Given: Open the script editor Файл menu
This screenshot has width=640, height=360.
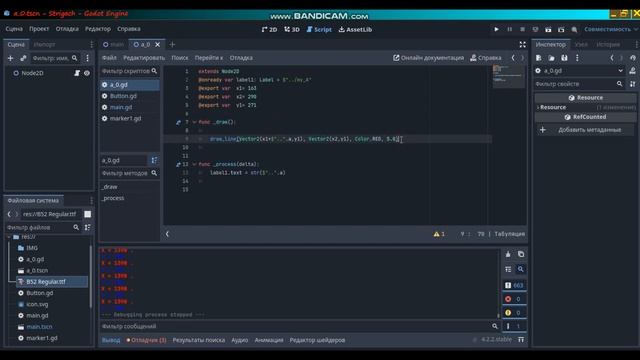Looking at the screenshot, I should coord(109,58).
